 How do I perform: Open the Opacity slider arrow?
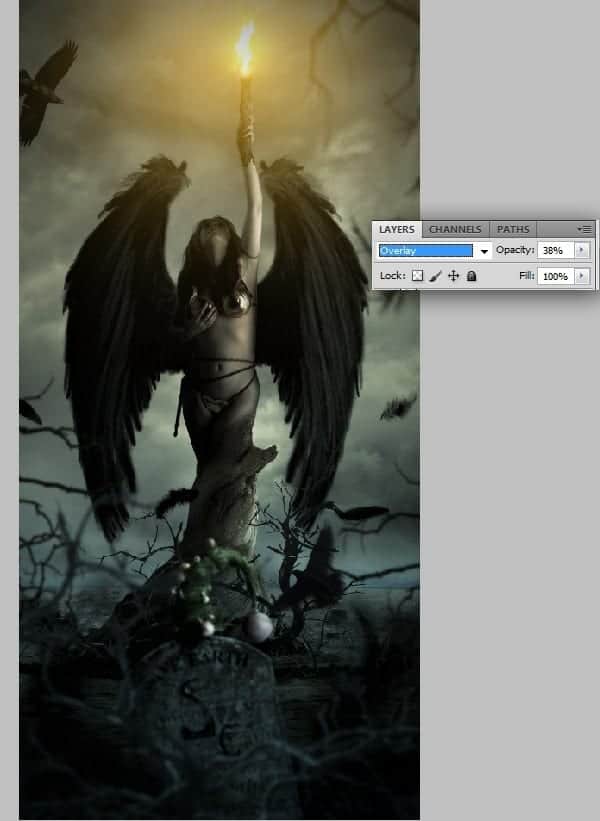click(581, 250)
